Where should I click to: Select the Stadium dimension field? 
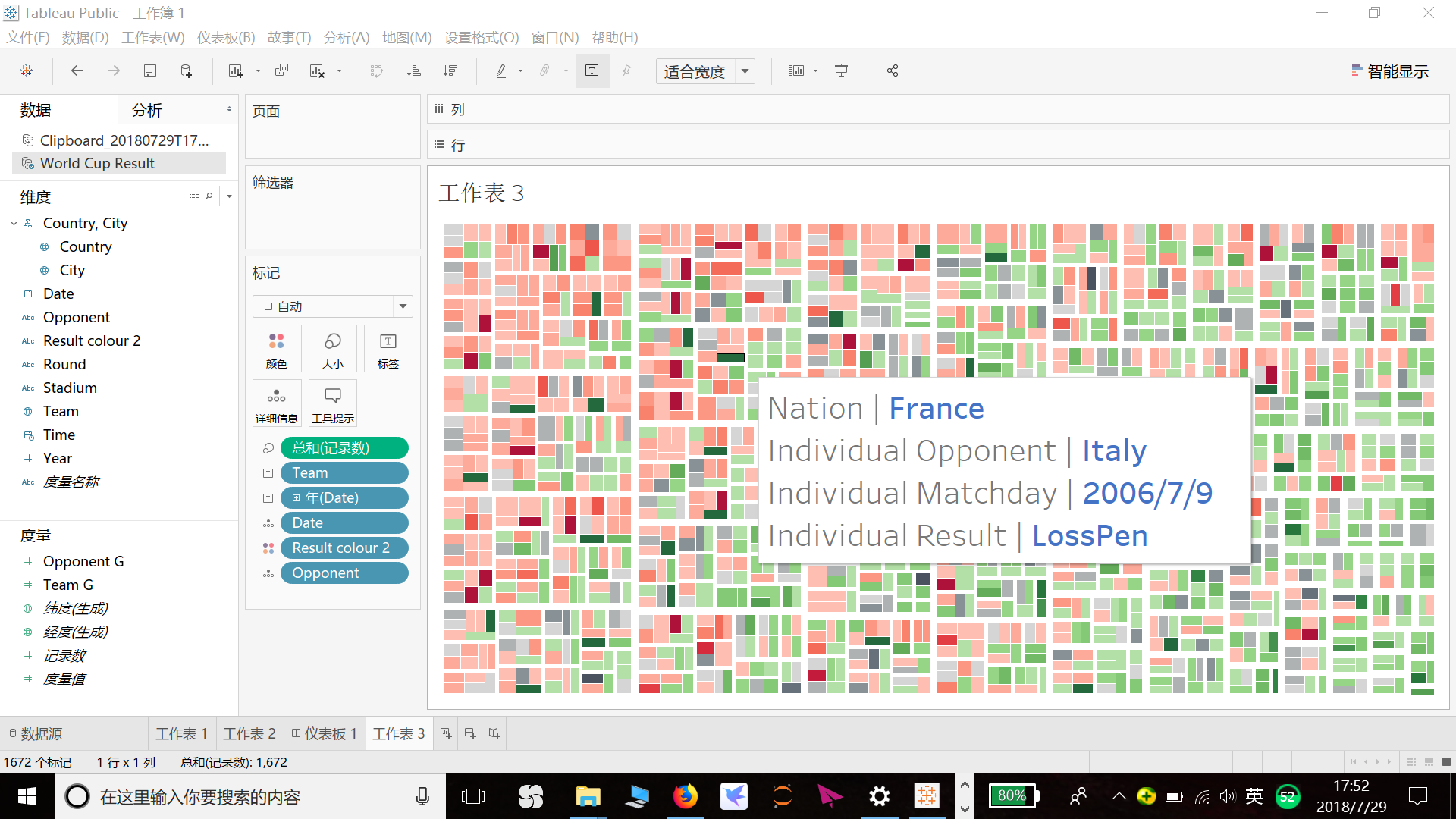tap(70, 388)
